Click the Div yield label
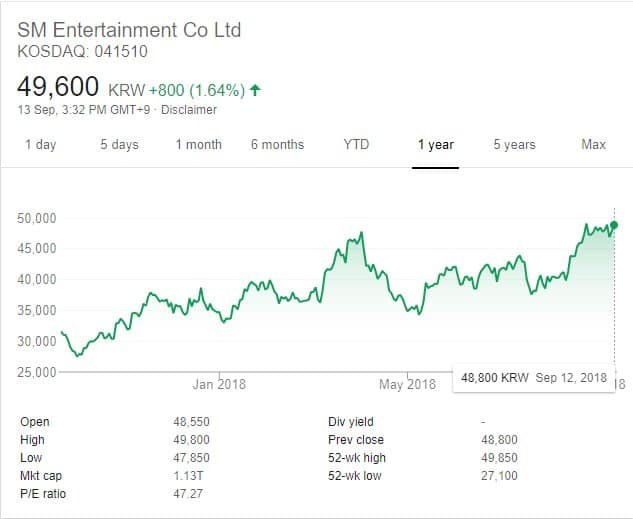633x519 pixels. coord(351,422)
